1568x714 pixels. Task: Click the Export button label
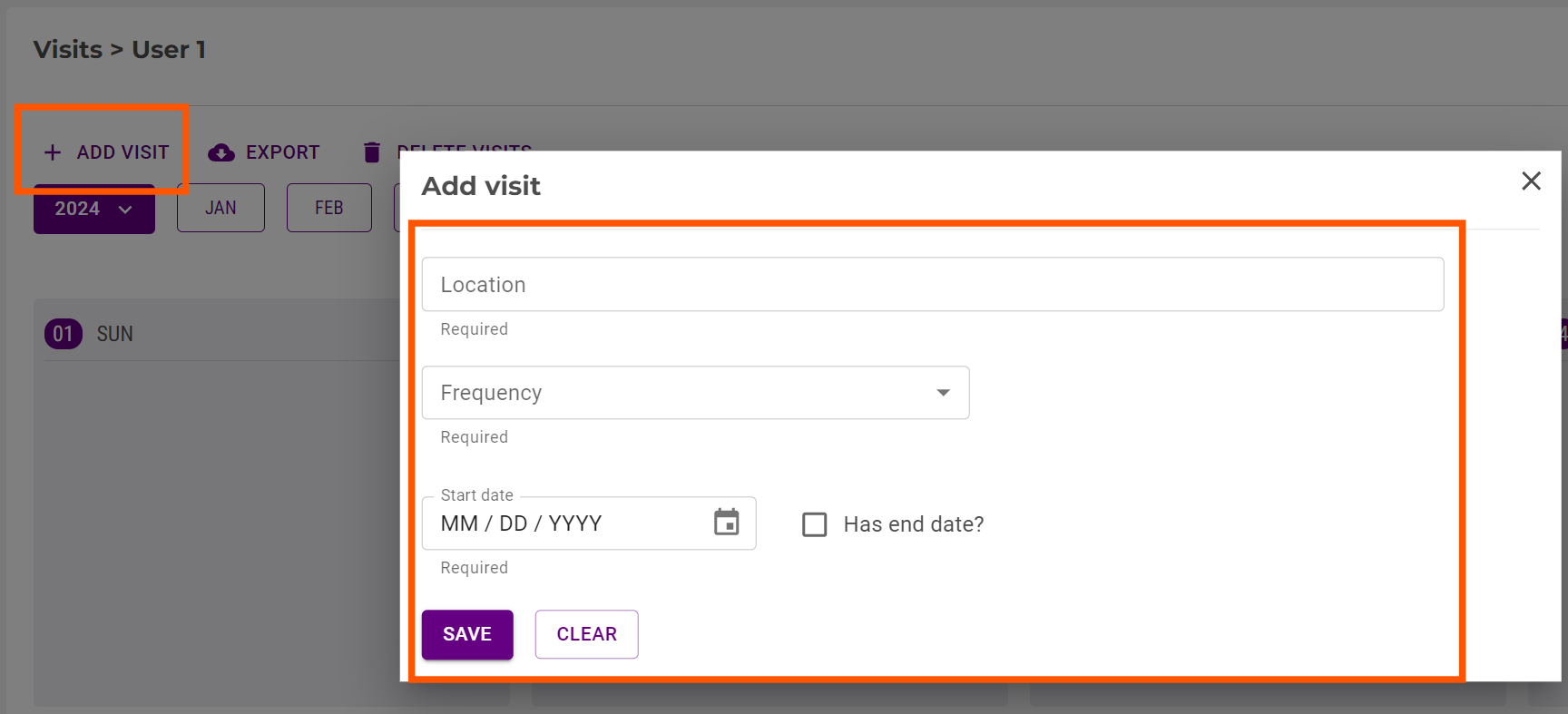[x=282, y=152]
